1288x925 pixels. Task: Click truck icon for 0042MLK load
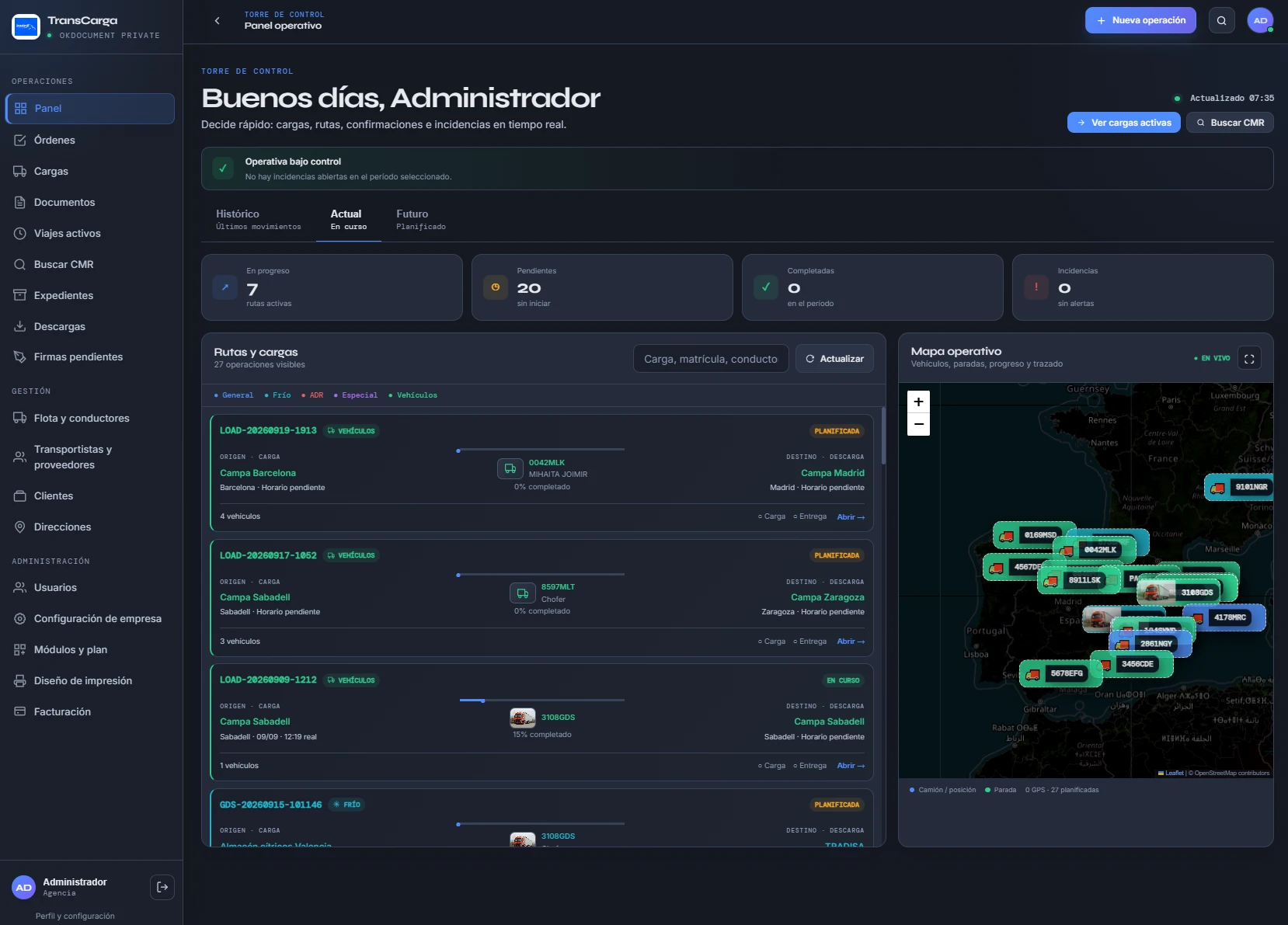point(510,468)
